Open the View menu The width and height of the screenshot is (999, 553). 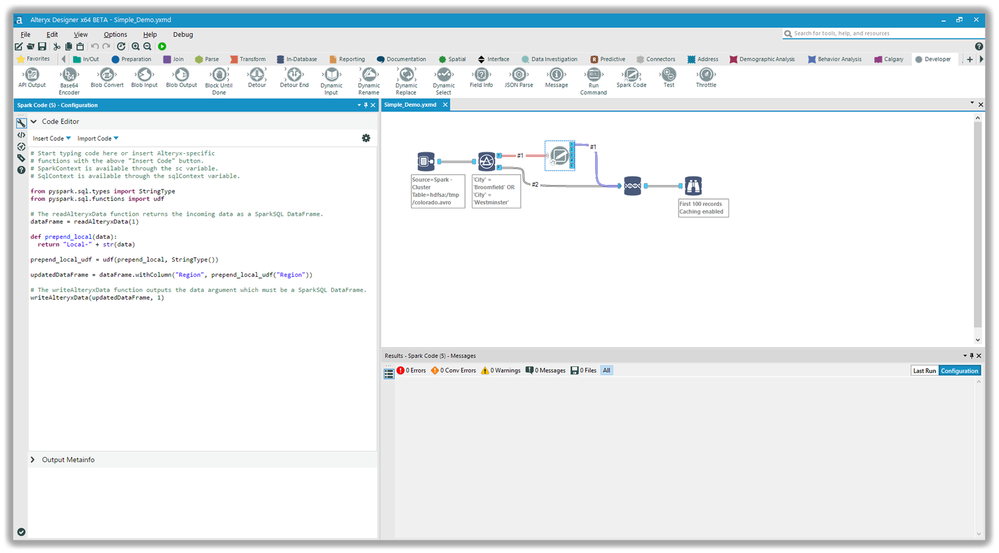click(81, 34)
